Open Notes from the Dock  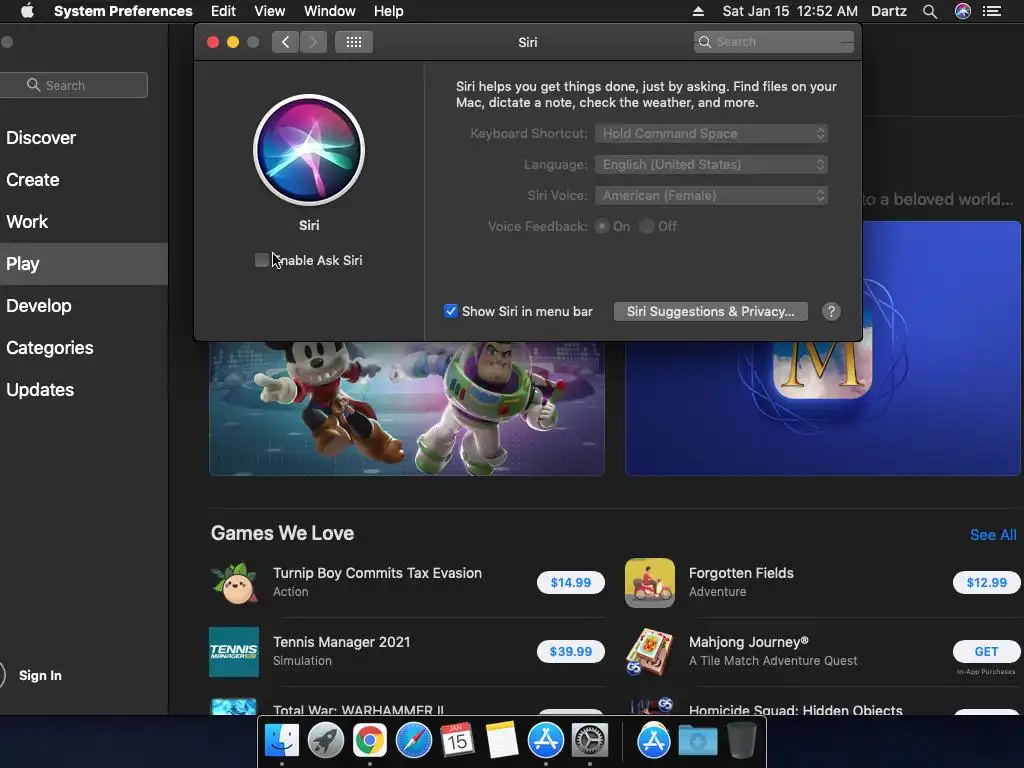tap(502, 741)
